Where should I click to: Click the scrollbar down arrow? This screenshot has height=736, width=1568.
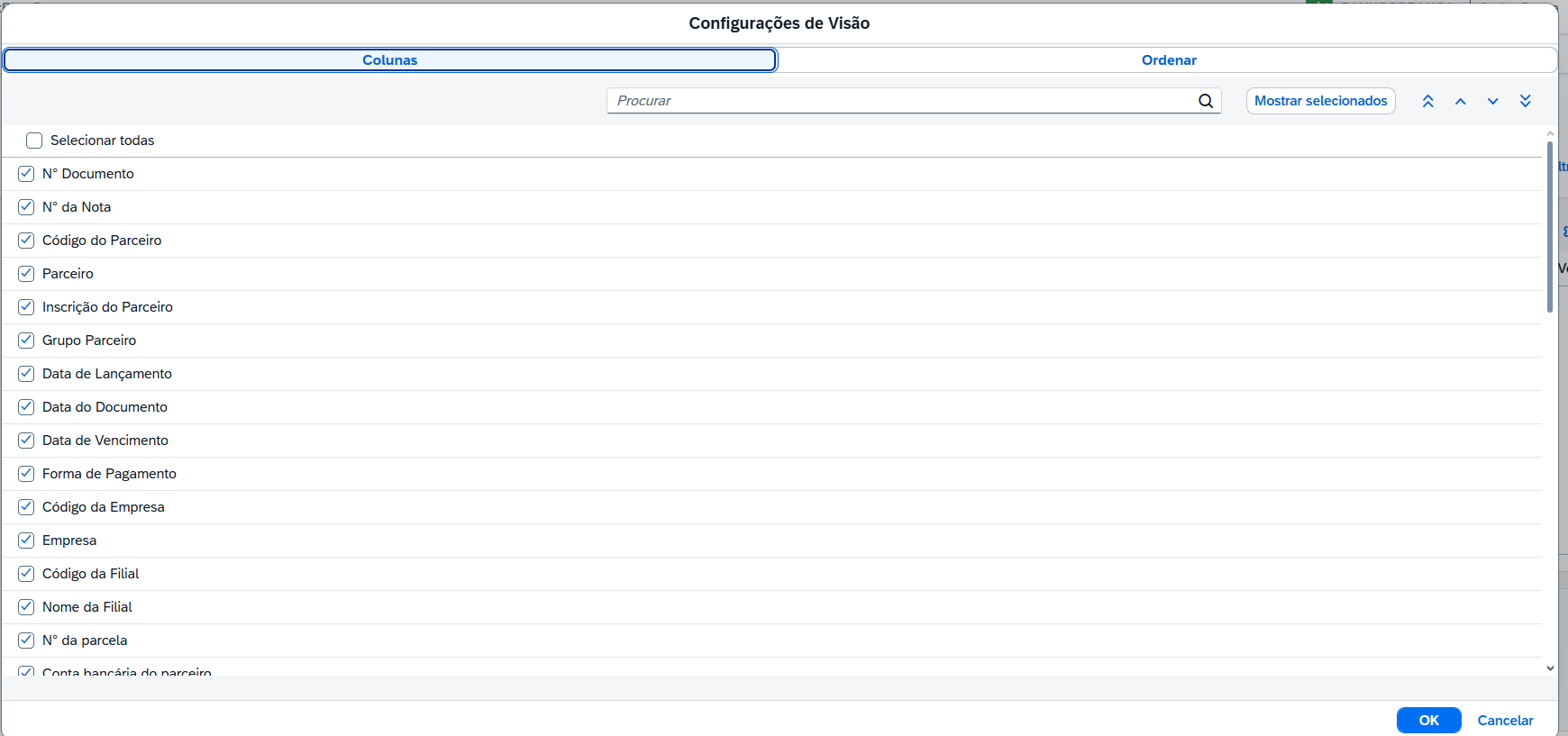1550,668
